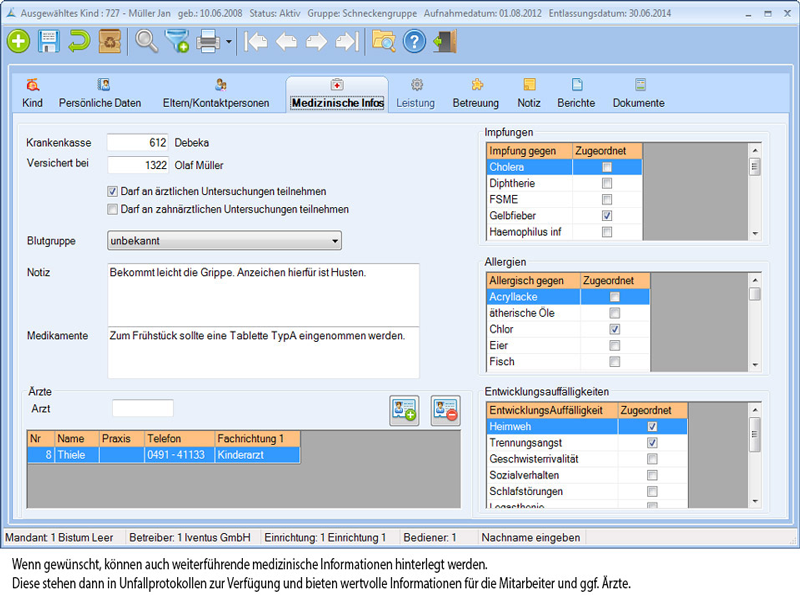
Task: Click the Fachrichtung 1 column header
Action: [256, 438]
